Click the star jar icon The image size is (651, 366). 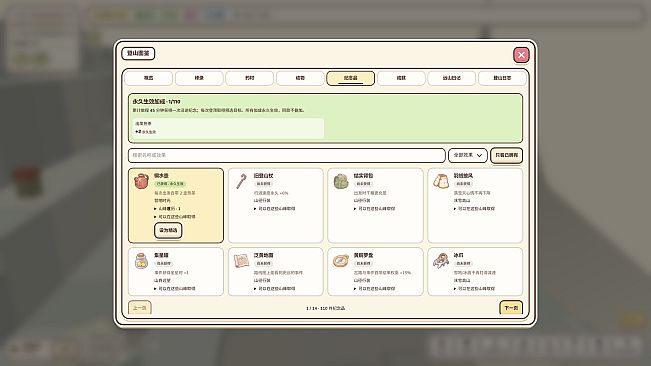point(141,261)
